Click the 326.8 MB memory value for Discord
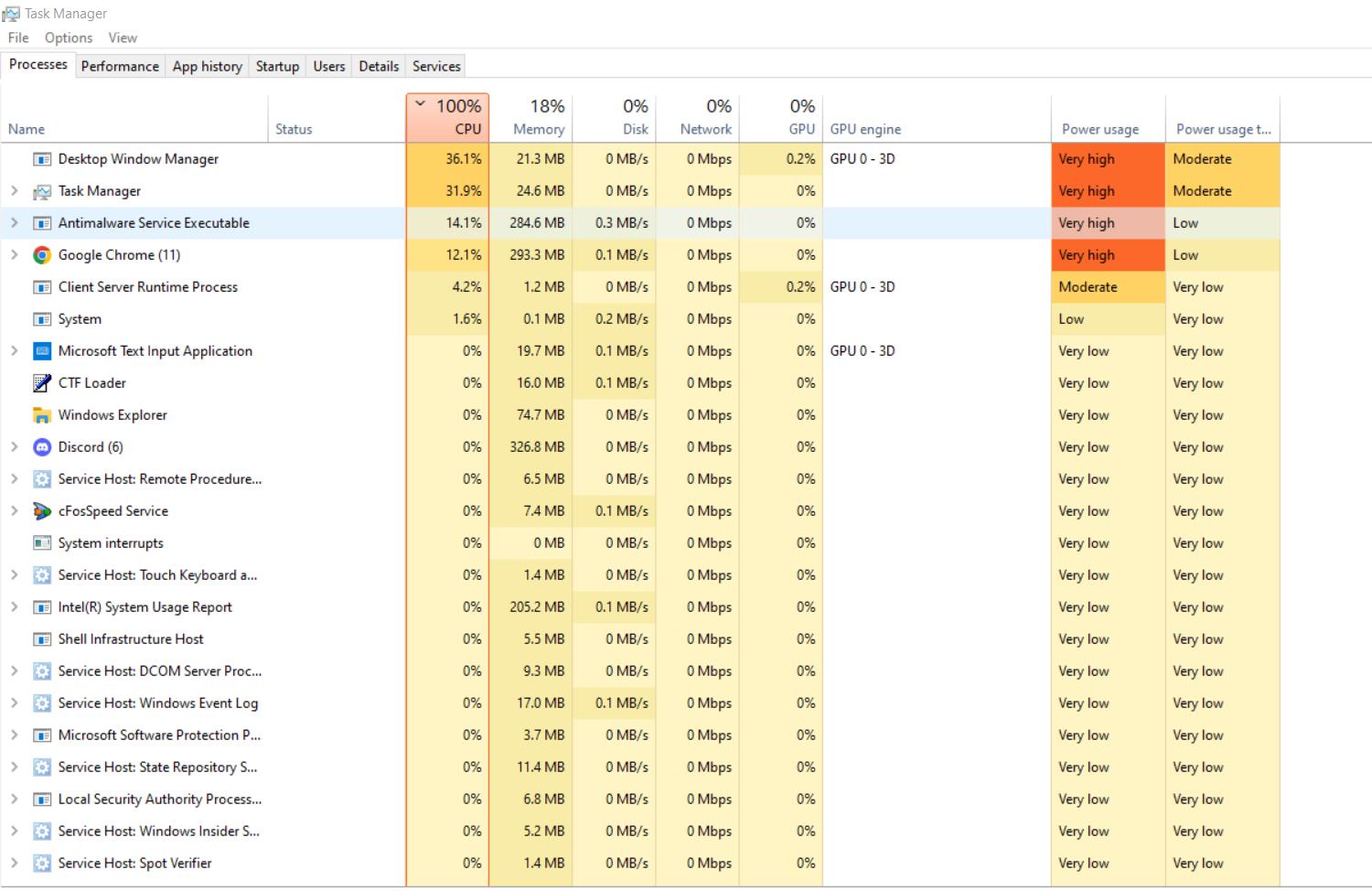Screen dimensions: 1372x891 click(537, 447)
